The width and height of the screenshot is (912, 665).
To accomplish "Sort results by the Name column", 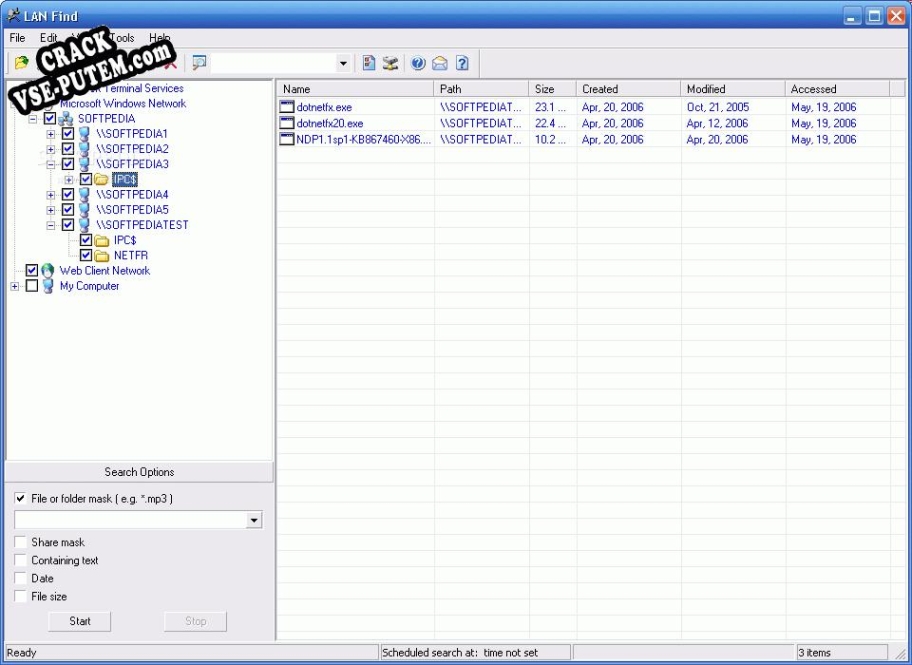I will click(355, 89).
